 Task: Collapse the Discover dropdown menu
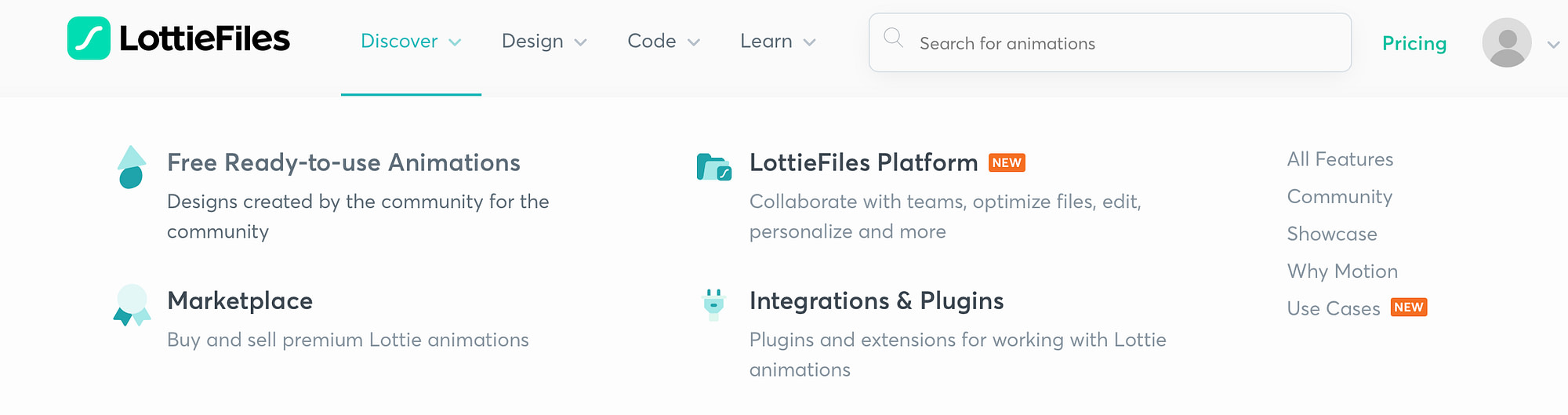pos(411,42)
